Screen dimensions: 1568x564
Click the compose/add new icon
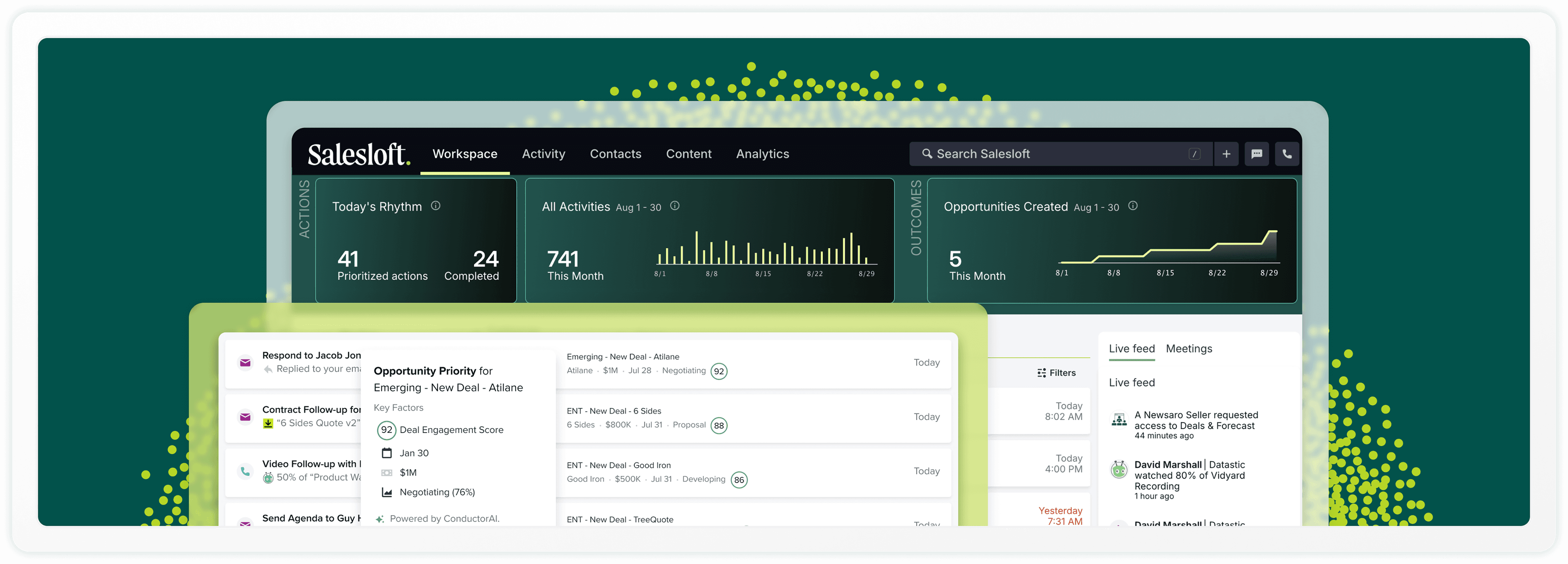(x=1225, y=153)
